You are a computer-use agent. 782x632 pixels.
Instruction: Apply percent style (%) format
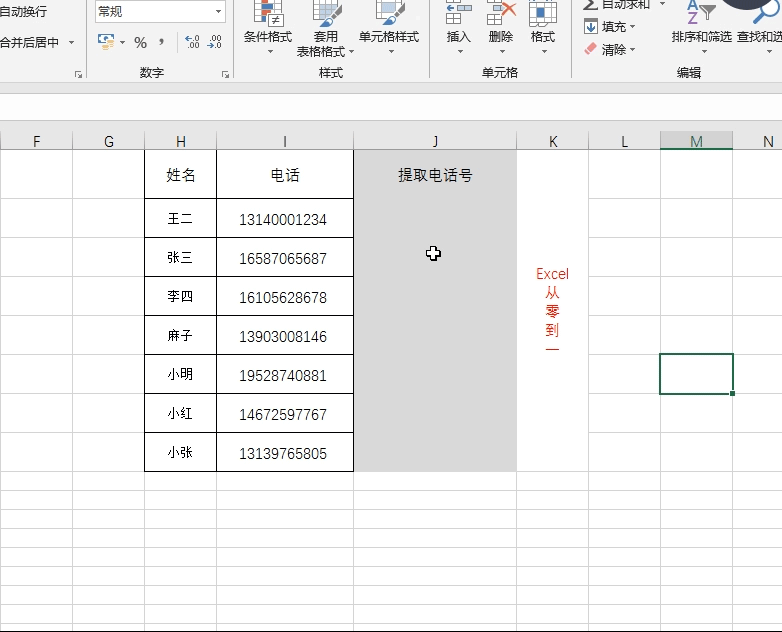coord(141,43)
